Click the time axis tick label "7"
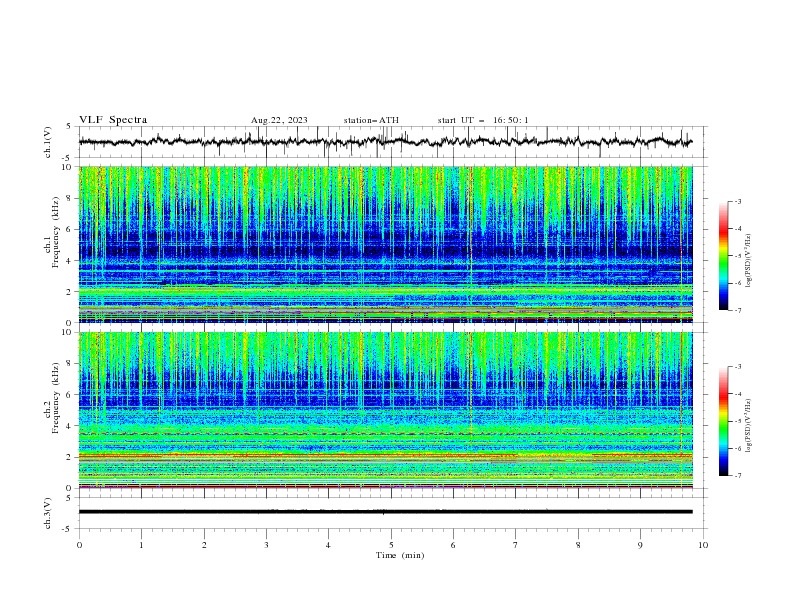The height and width of the screenshot is (612, 792). tap(516, 545)
